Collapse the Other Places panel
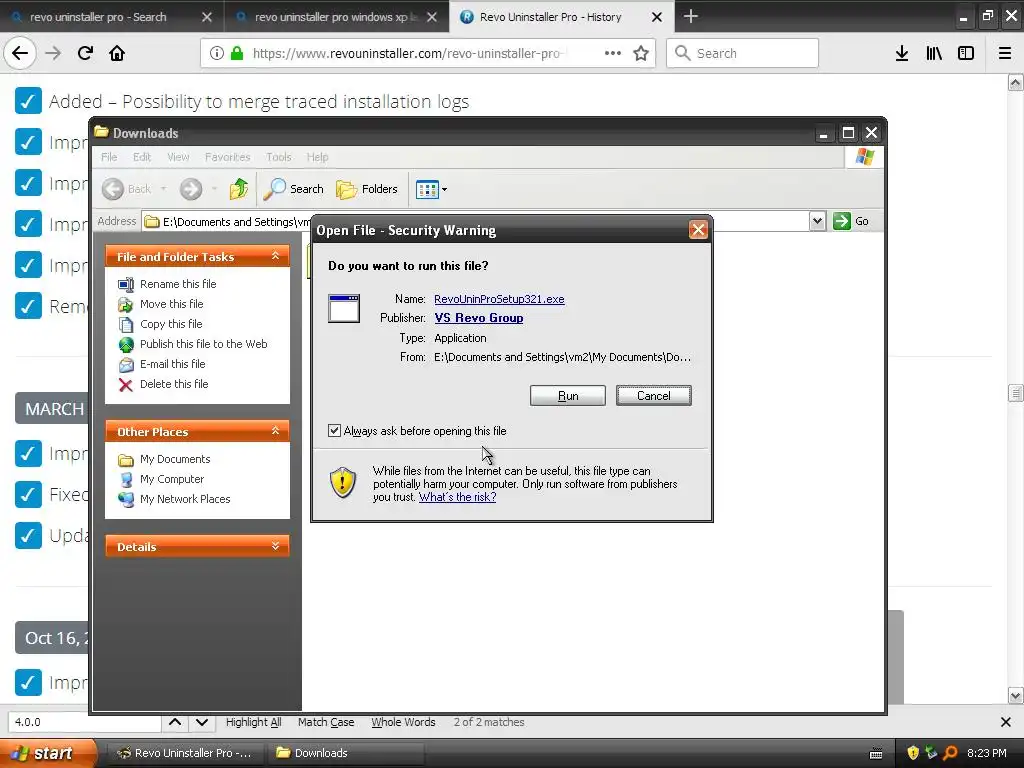Screen dimensions: 1024x768 click(276, 431)
